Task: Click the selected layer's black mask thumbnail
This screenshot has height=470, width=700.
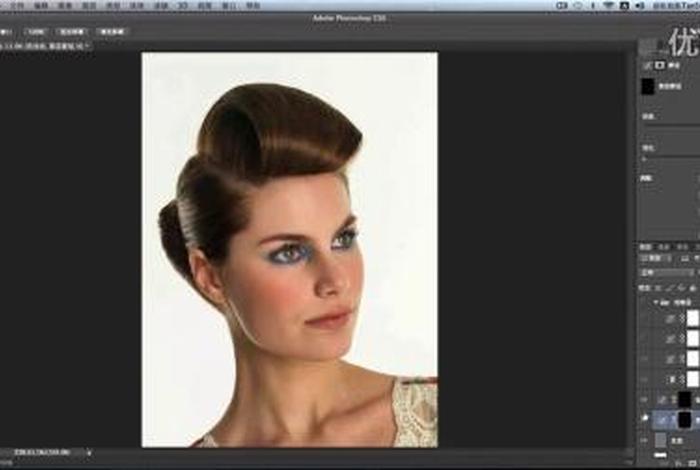Action: pos(684,420)
